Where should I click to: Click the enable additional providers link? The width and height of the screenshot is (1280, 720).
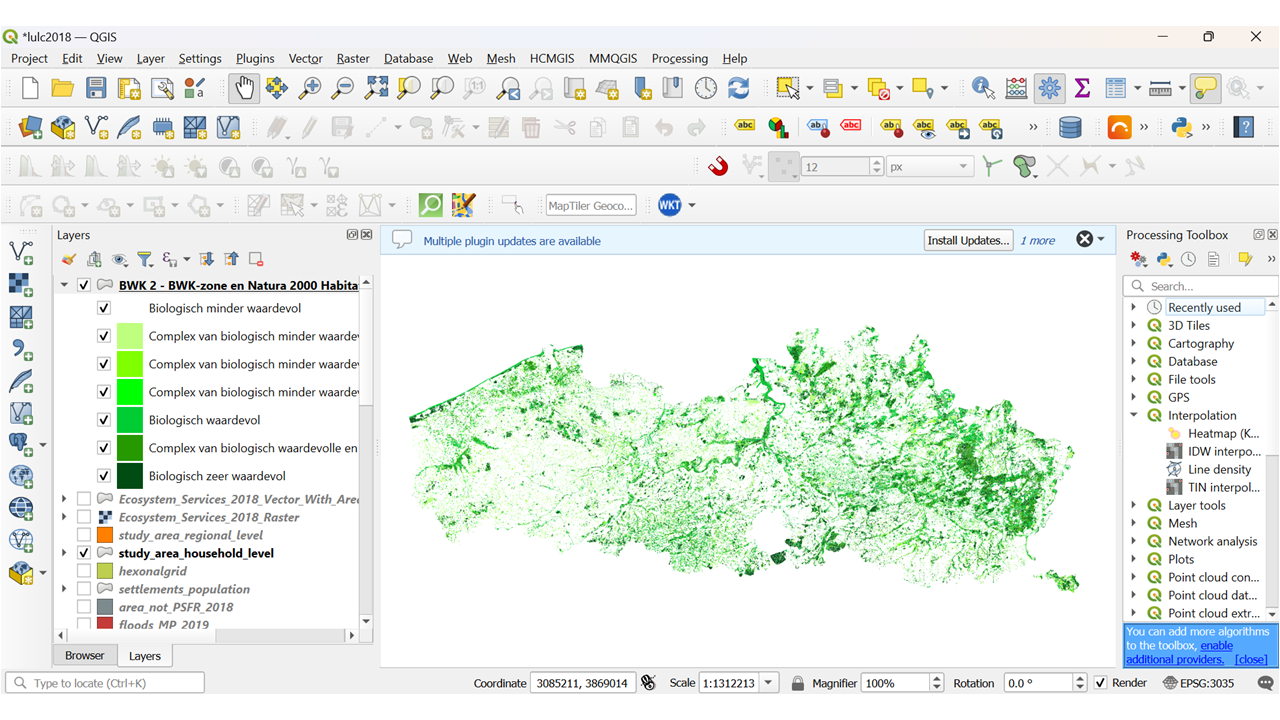1179,652
